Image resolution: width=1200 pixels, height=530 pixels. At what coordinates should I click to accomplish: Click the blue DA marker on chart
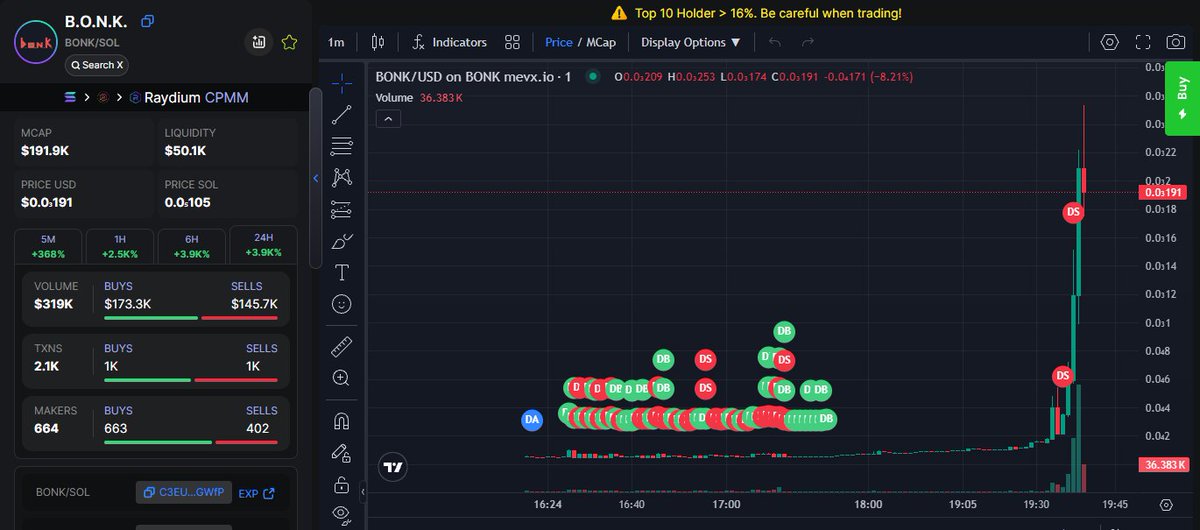coord(532,420)
